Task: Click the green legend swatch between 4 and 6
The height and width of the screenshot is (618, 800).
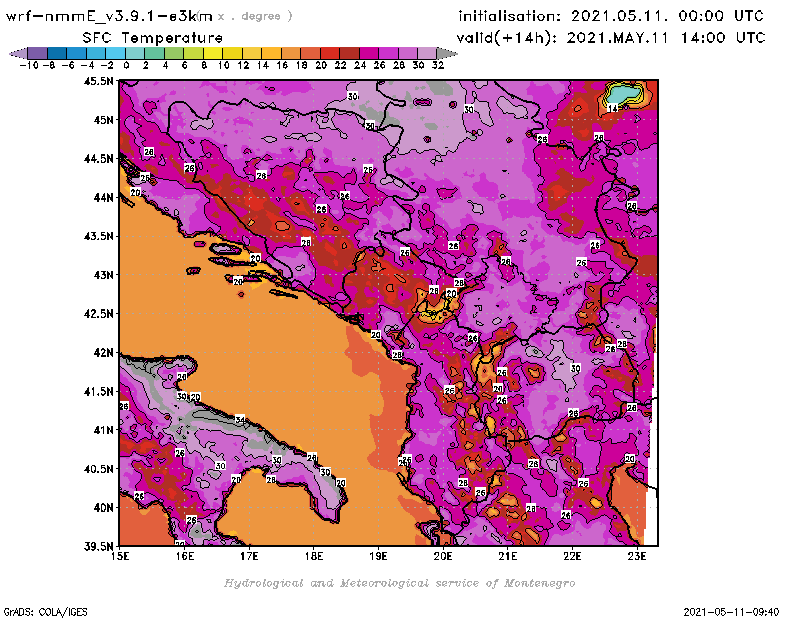Action: [x=174, y=54]
